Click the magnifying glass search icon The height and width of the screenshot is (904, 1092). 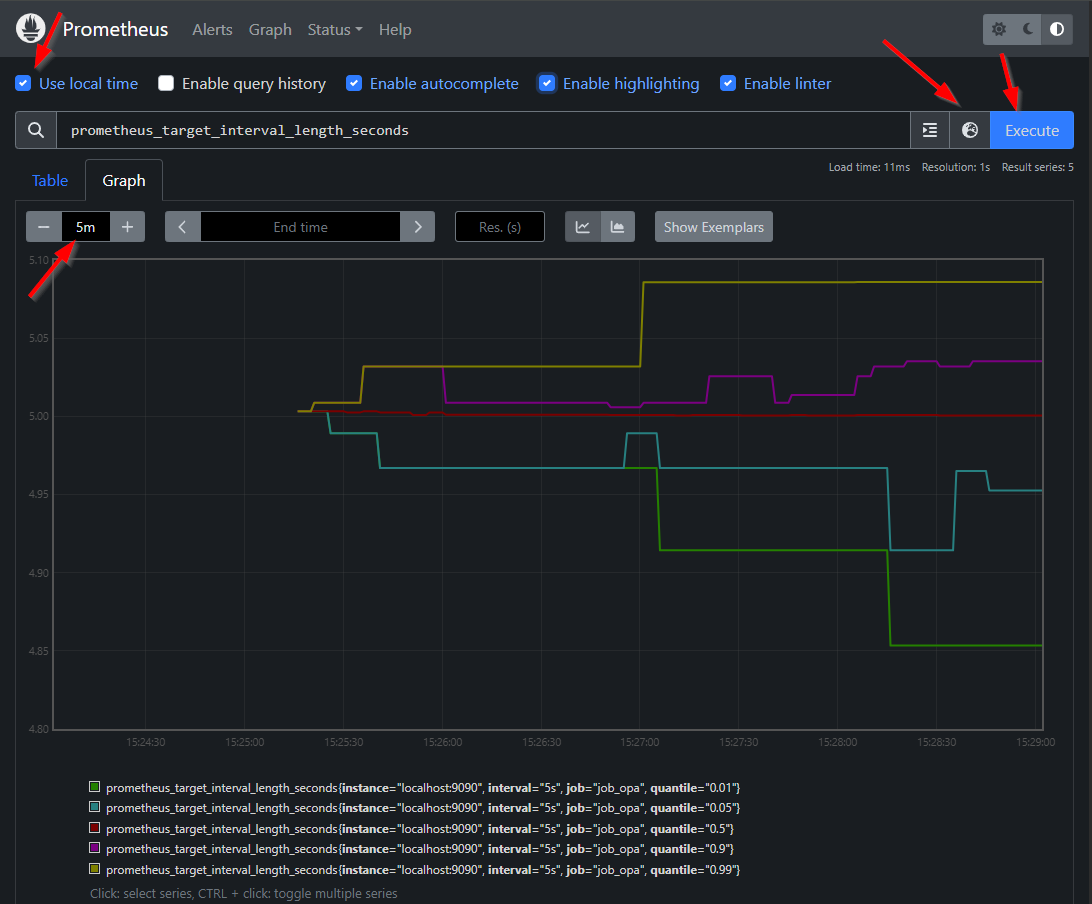[x=35, y=130]
